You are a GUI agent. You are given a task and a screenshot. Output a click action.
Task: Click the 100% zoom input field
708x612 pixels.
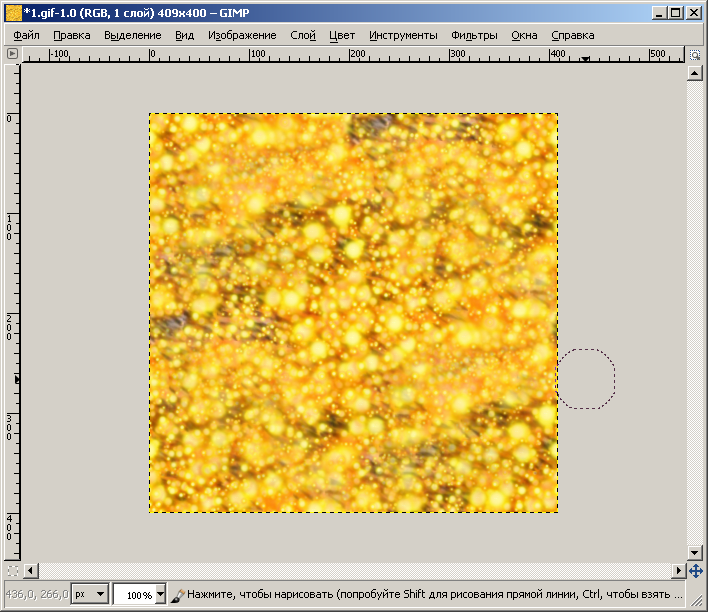click(x=135, y=595)
